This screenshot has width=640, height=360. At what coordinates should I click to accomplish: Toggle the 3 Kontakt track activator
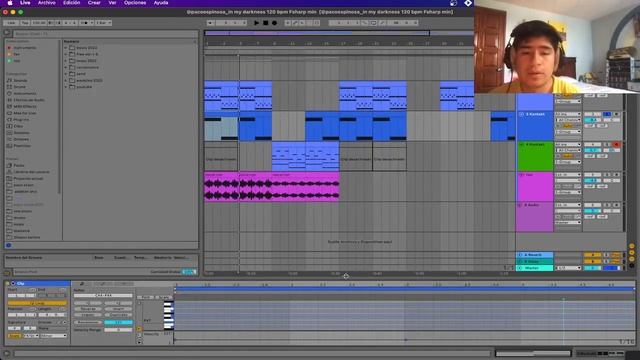pyautogui.click(x=592, y=114)
